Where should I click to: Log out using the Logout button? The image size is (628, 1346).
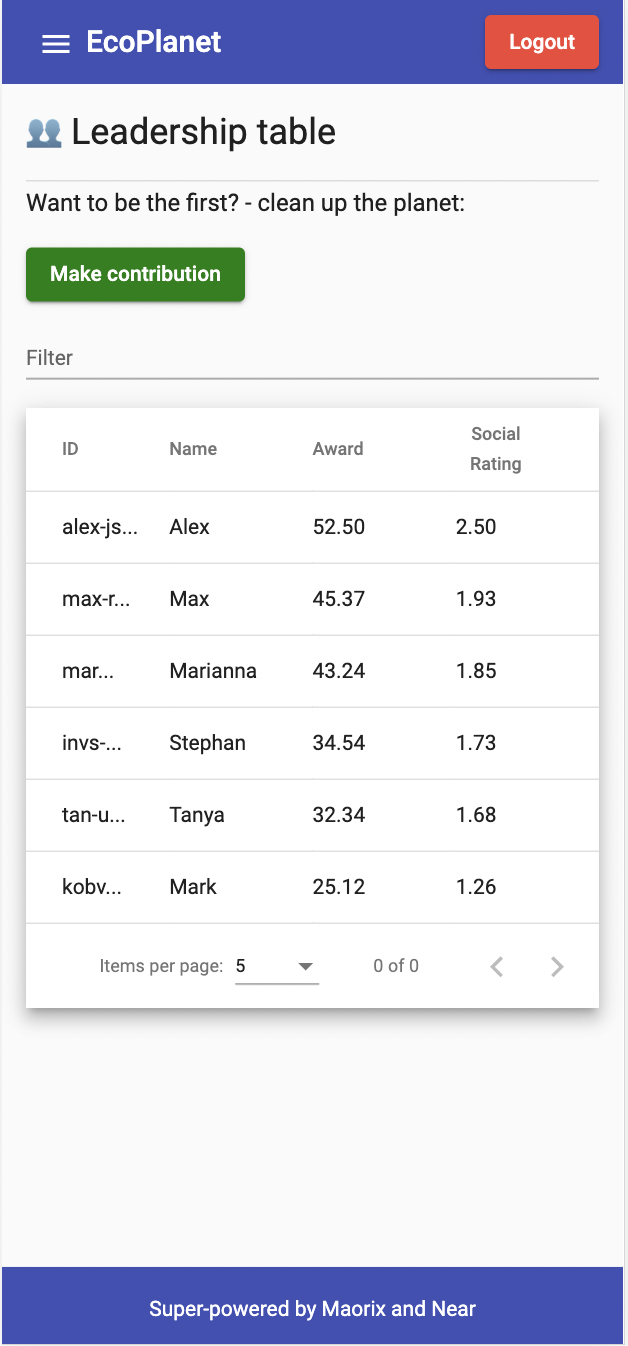pyautogui.click(x=542, y=42)
